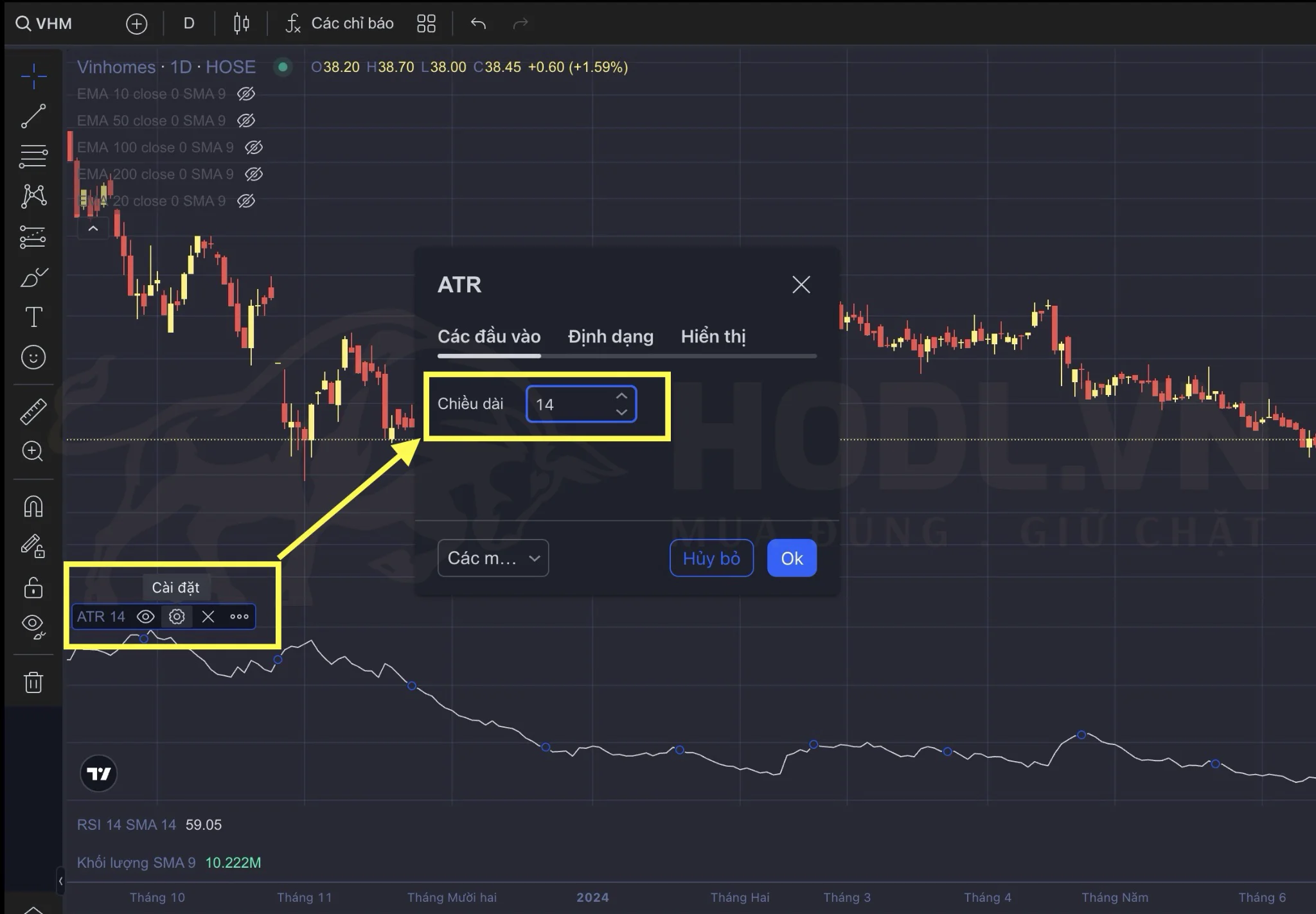Confirm ATR settings with Ok button
This screenshot has width=1316, height=914.
click(x=792, y=558)
